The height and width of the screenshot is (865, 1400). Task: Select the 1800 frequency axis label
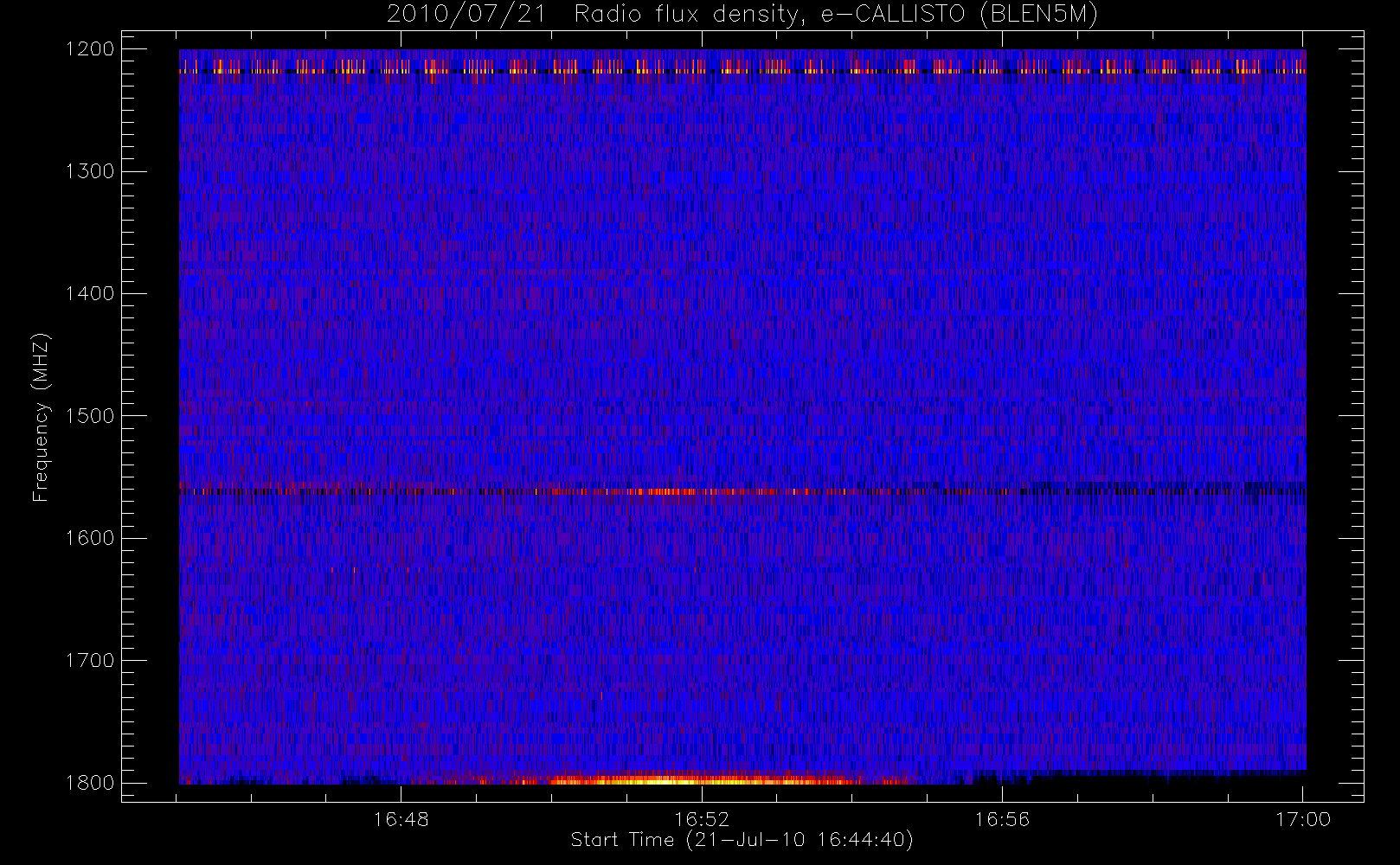[91, 782]
